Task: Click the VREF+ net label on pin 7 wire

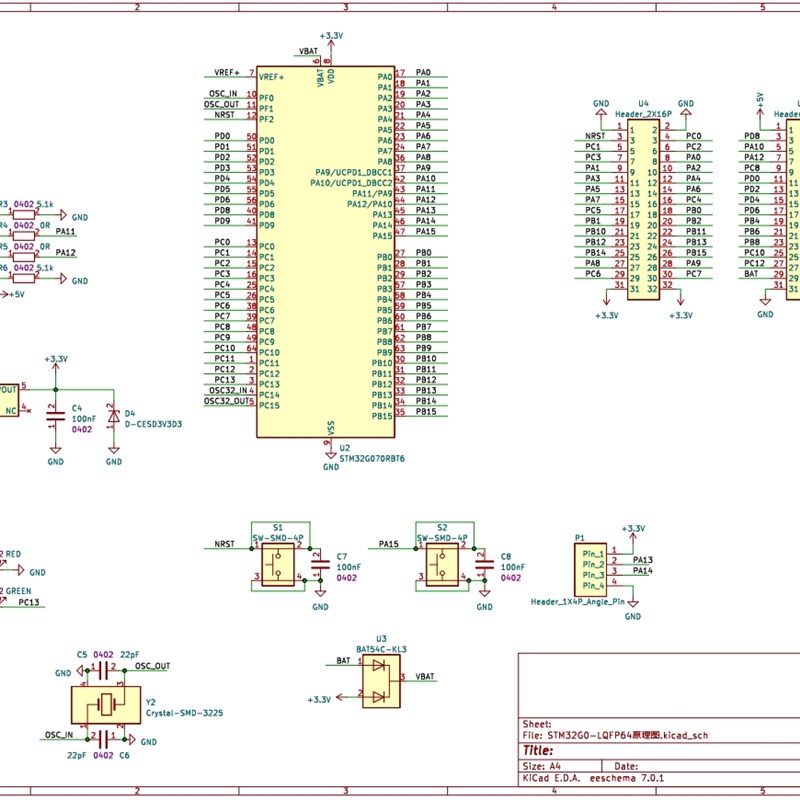Action: coord(227,72)
